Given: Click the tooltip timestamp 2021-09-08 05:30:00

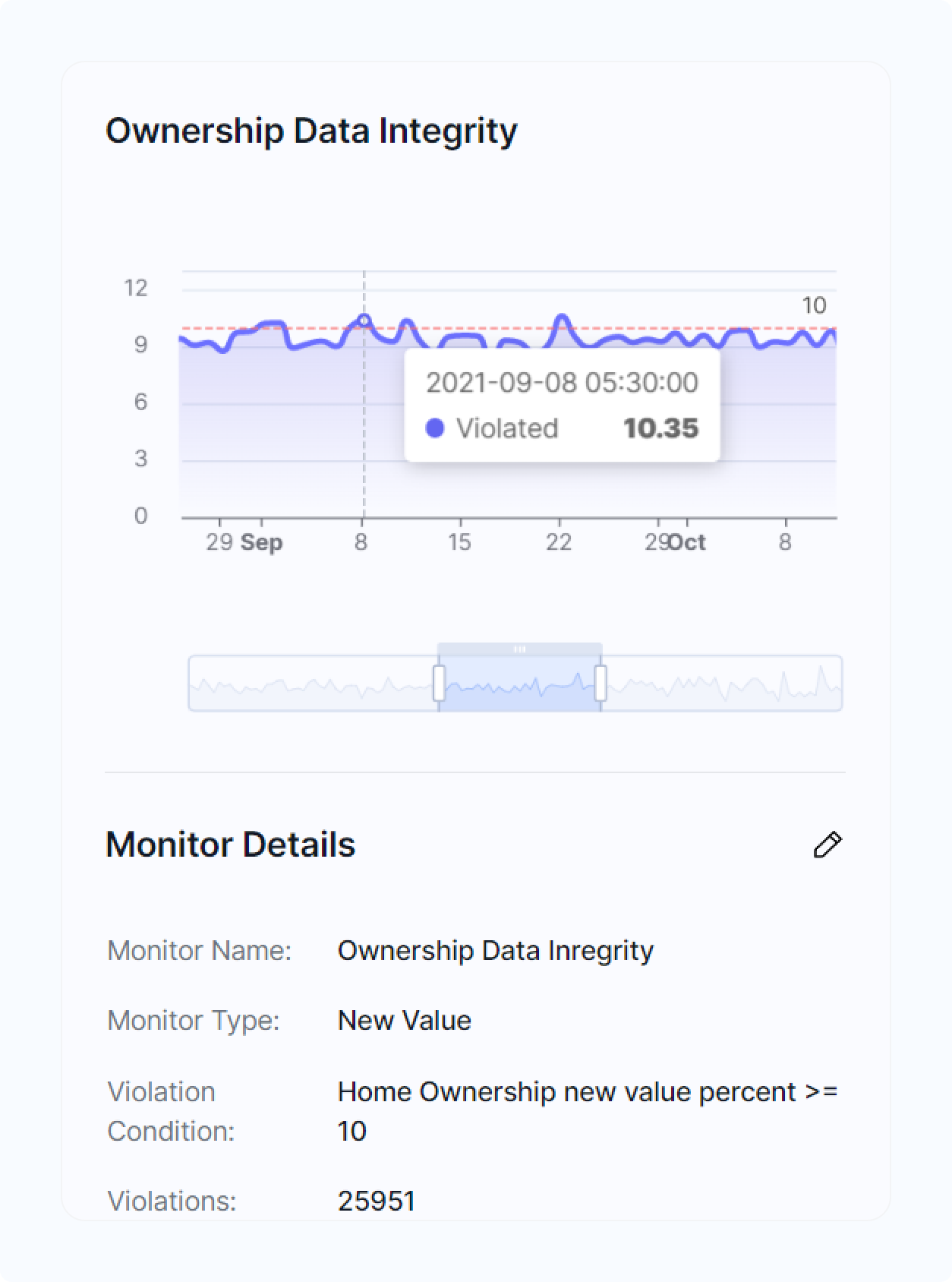Looking at the screenshot, I should 562,382.
